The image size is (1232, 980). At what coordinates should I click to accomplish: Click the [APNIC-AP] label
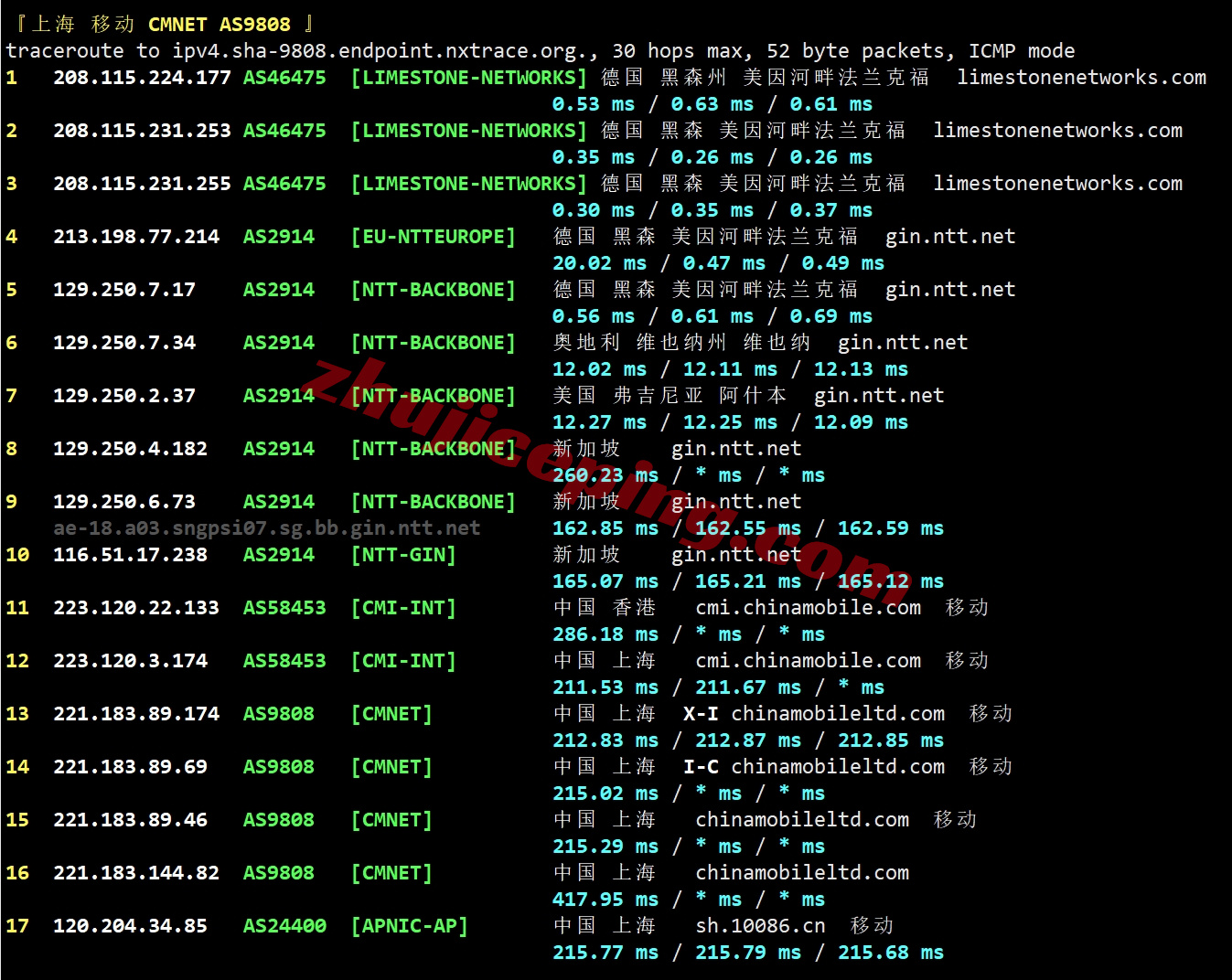410,926
